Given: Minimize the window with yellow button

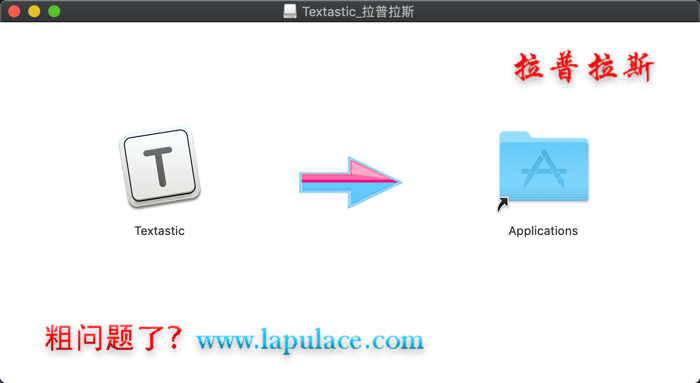Looking at the screenshot, I should pos(34,11).
